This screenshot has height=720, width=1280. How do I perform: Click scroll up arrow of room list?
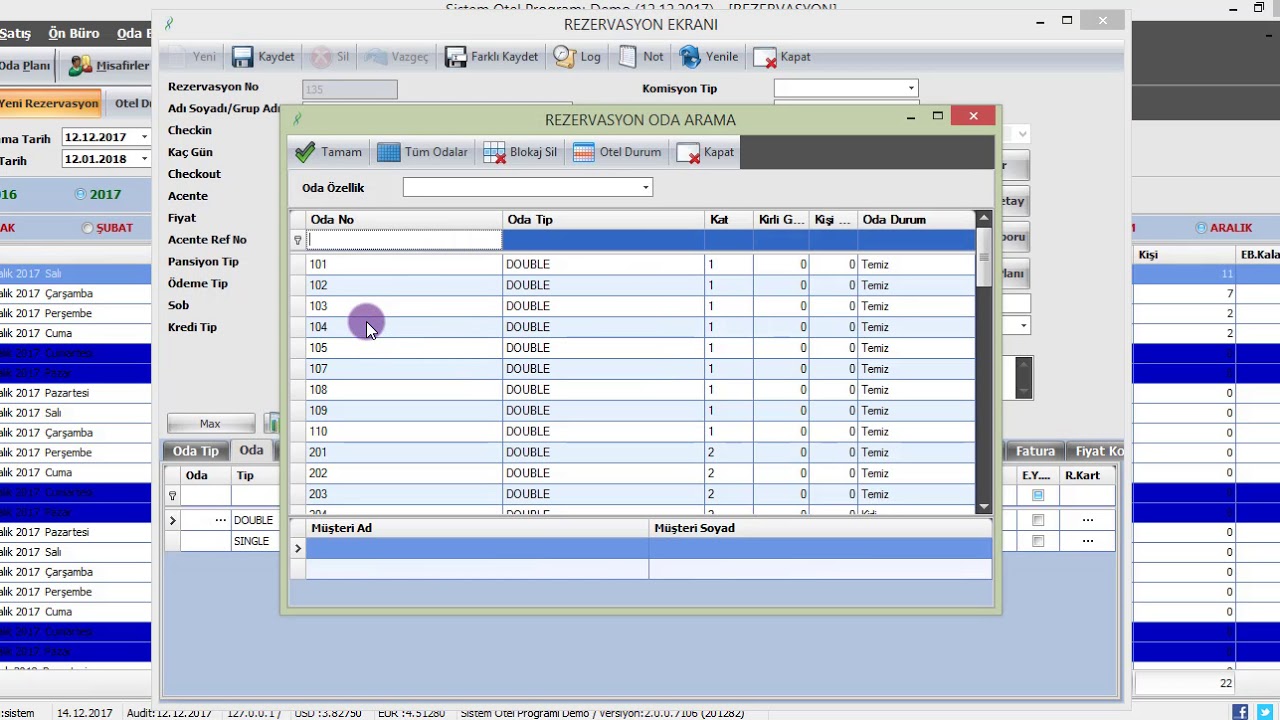[x=984, y=218]
